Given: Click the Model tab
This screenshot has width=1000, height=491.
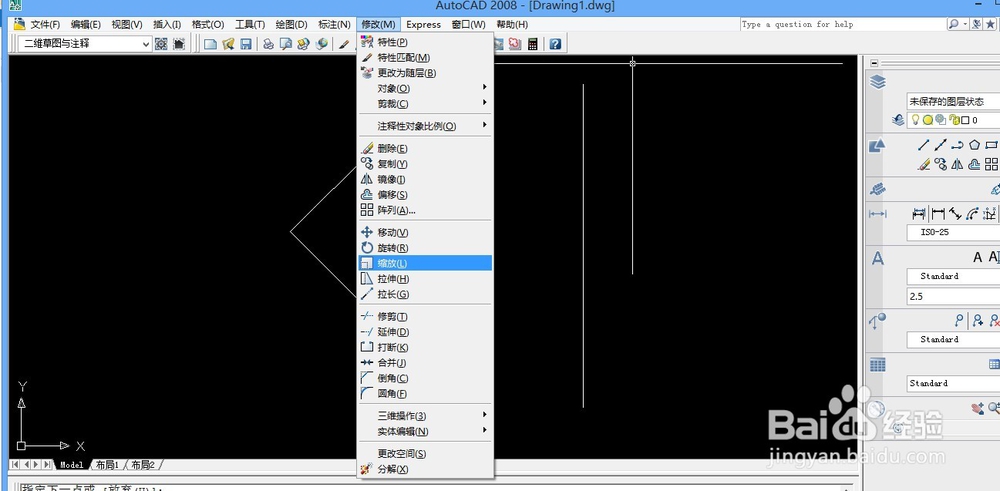Looking at the screenshot, I should [x=71, y=465].
